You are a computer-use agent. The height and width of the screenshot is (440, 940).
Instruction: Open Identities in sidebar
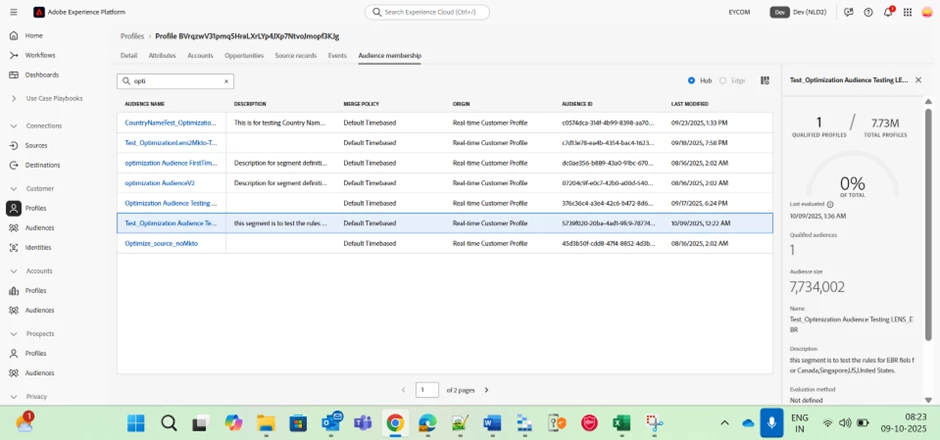pyautogui.click(x=38, y=247)
